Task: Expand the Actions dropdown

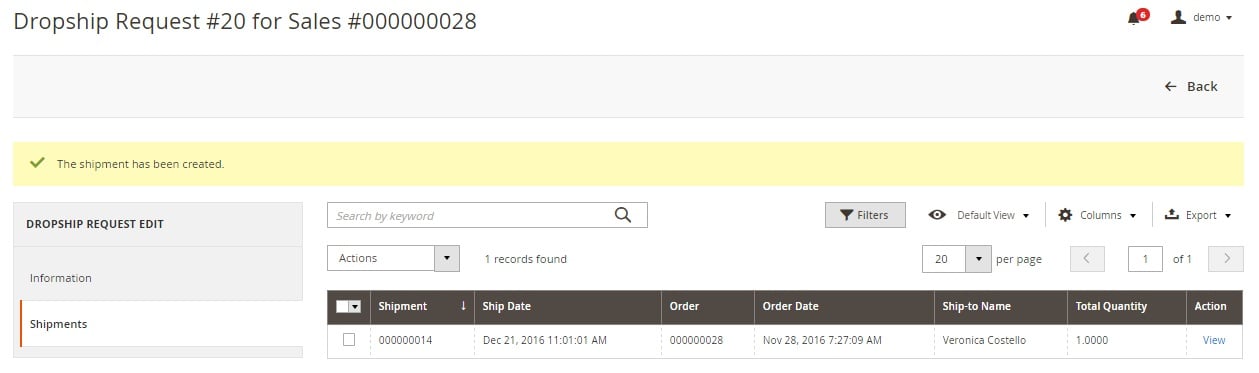Action: click(x=393, y=258)
